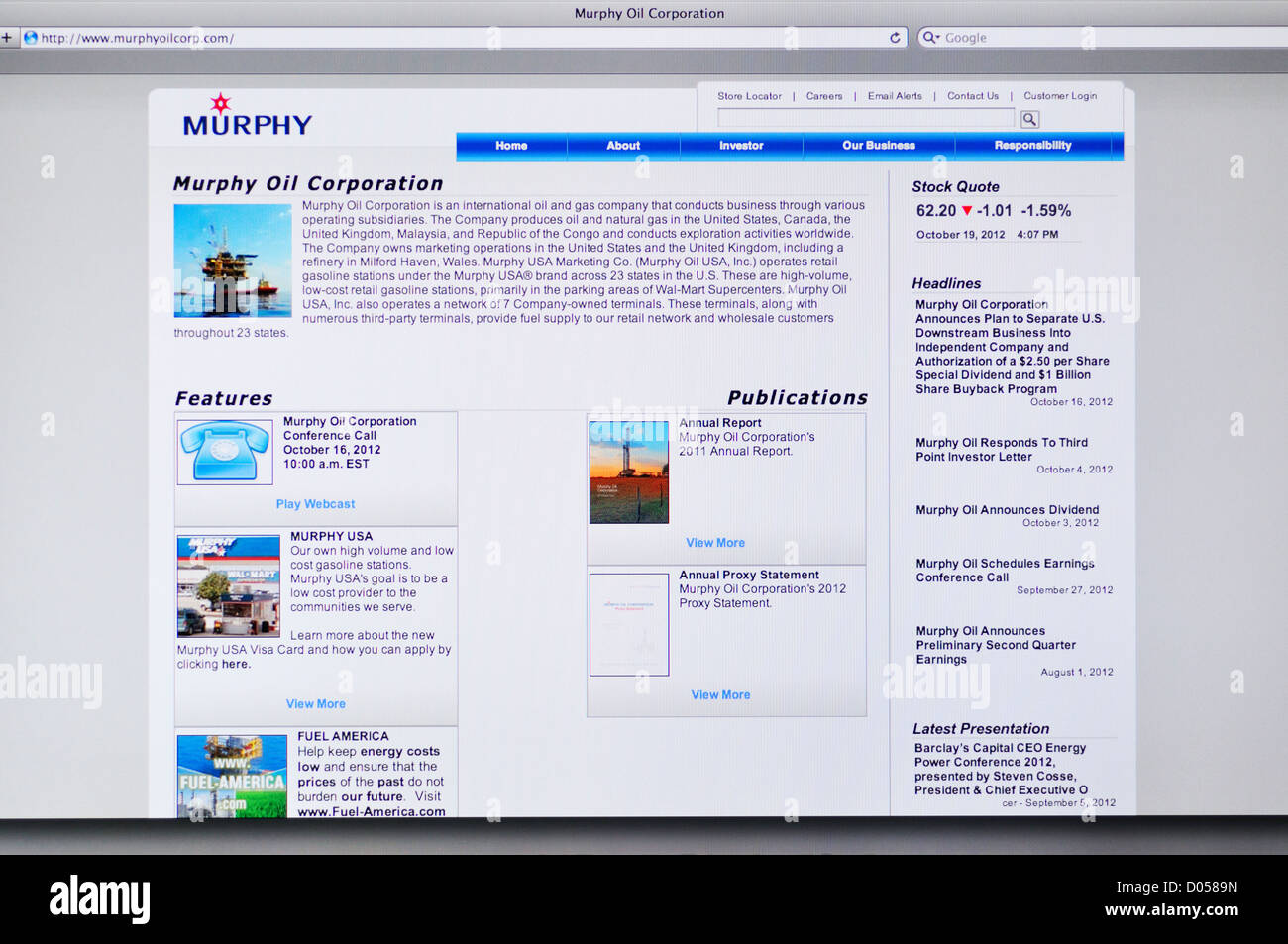Click the stock quote value 62.20
This screenshot has height=944, width=1288.
(x=936, y=211)
